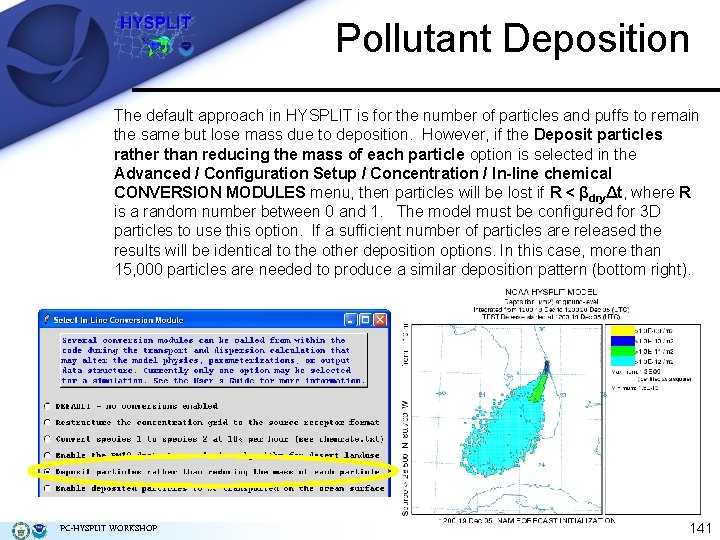The height and width of the screenshot is (540, 720).
Task: Click the NOAA HYSPLIT MODEL map heading
Action: tap(551, 292)
